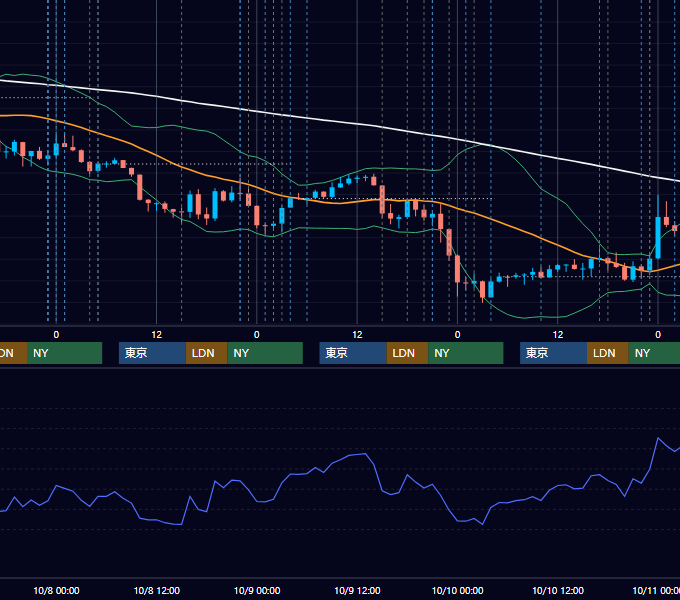Click the hour tick 12 above 10/8 12:00
The width and height of the screenshot is (680, 600).
(157, 335)
